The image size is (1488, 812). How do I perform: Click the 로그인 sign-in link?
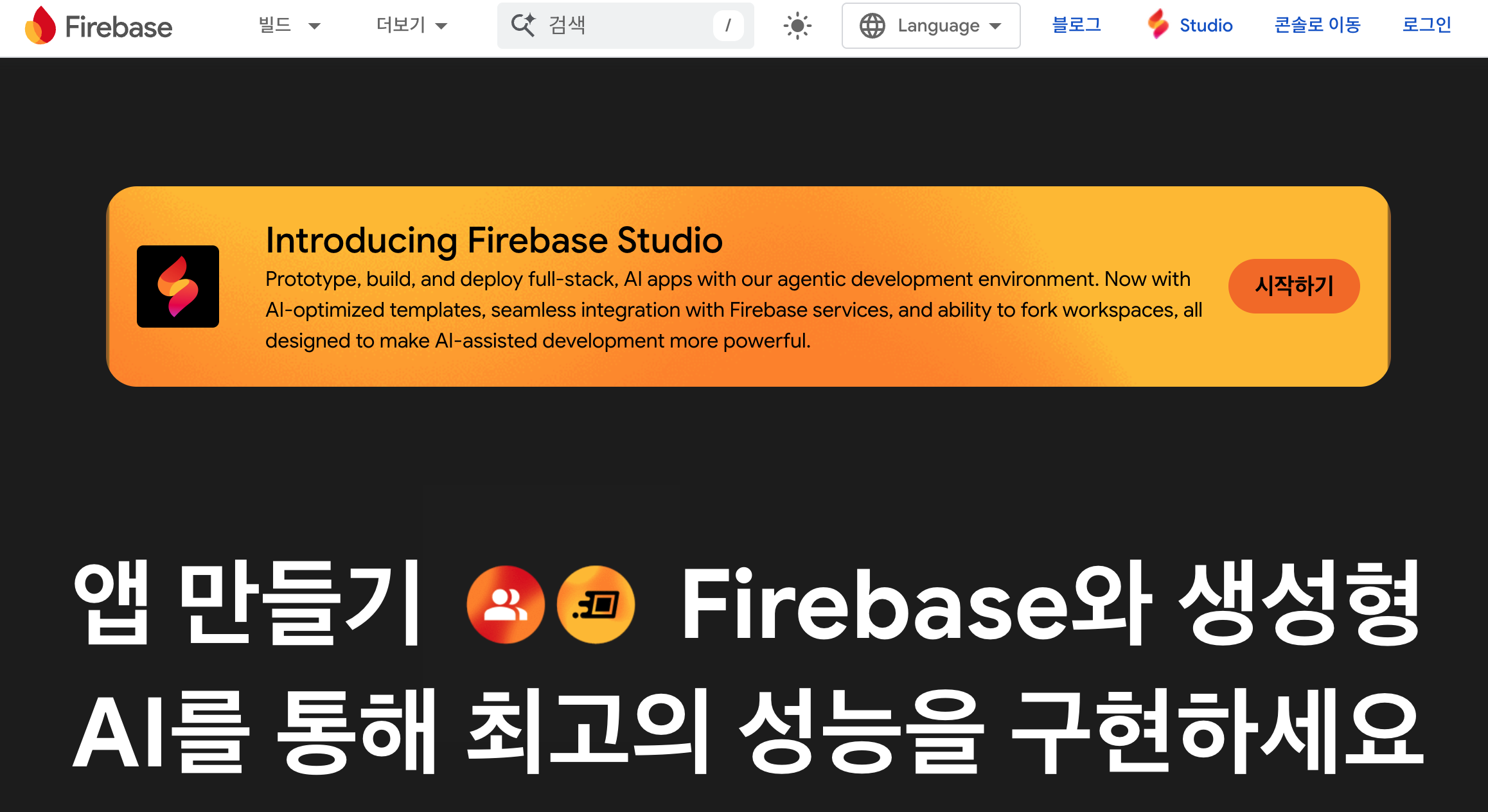pyautogui.click(x=1426, y=25)
